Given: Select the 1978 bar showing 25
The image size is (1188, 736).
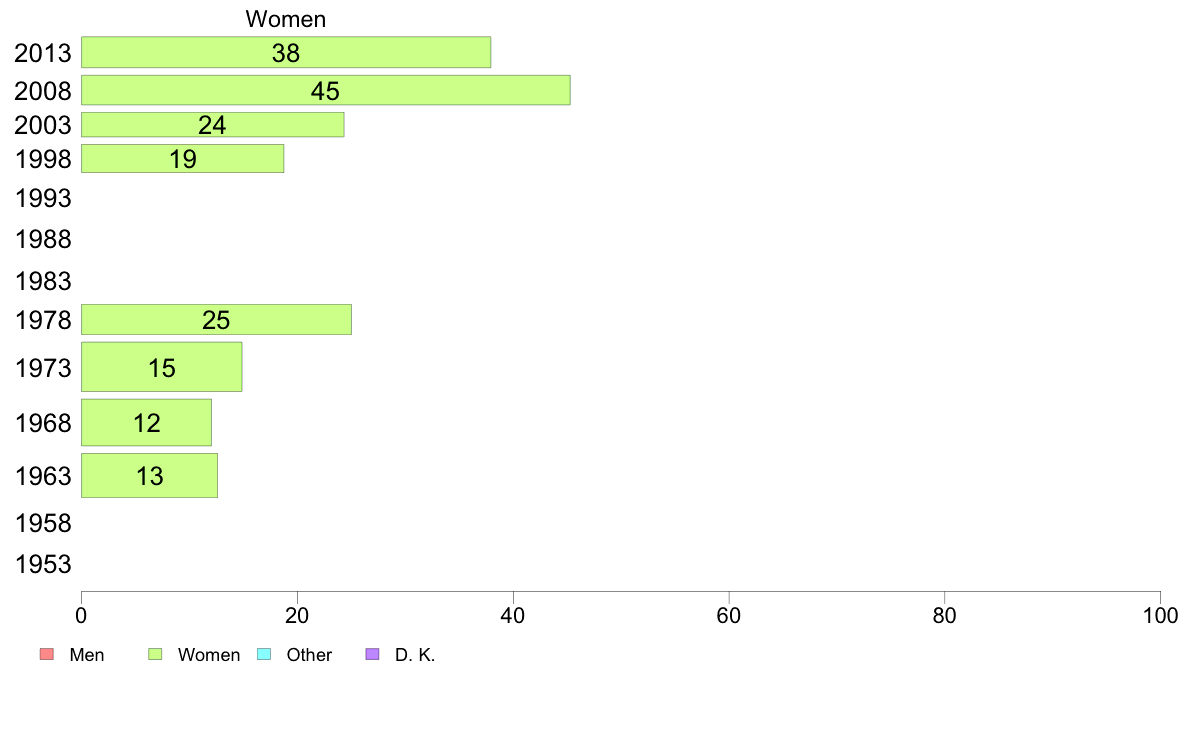Looking at the screenshot, I should point(216,320).
